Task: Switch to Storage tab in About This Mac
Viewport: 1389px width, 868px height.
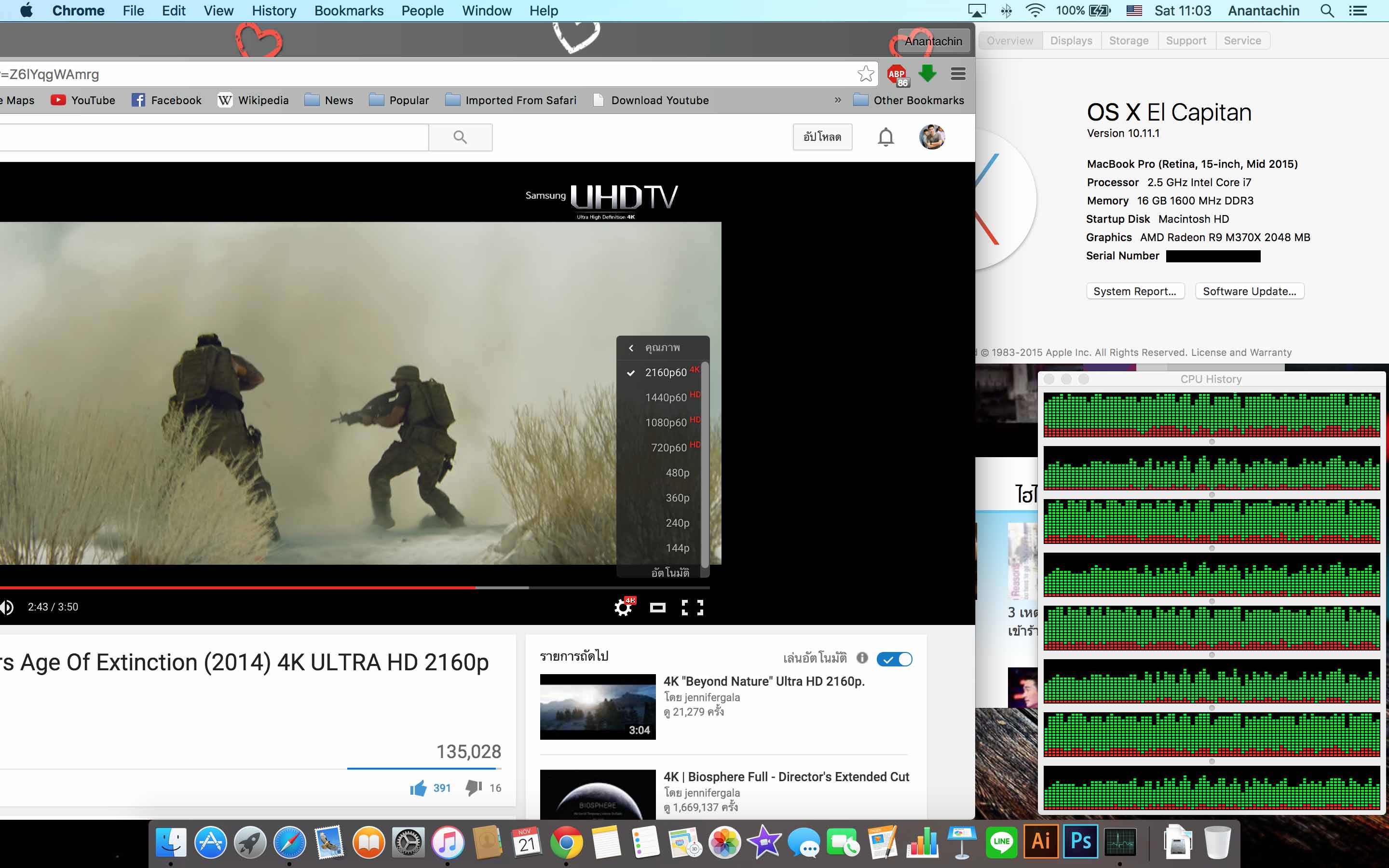Action: pyautogui.click(x=1129, y=41)
